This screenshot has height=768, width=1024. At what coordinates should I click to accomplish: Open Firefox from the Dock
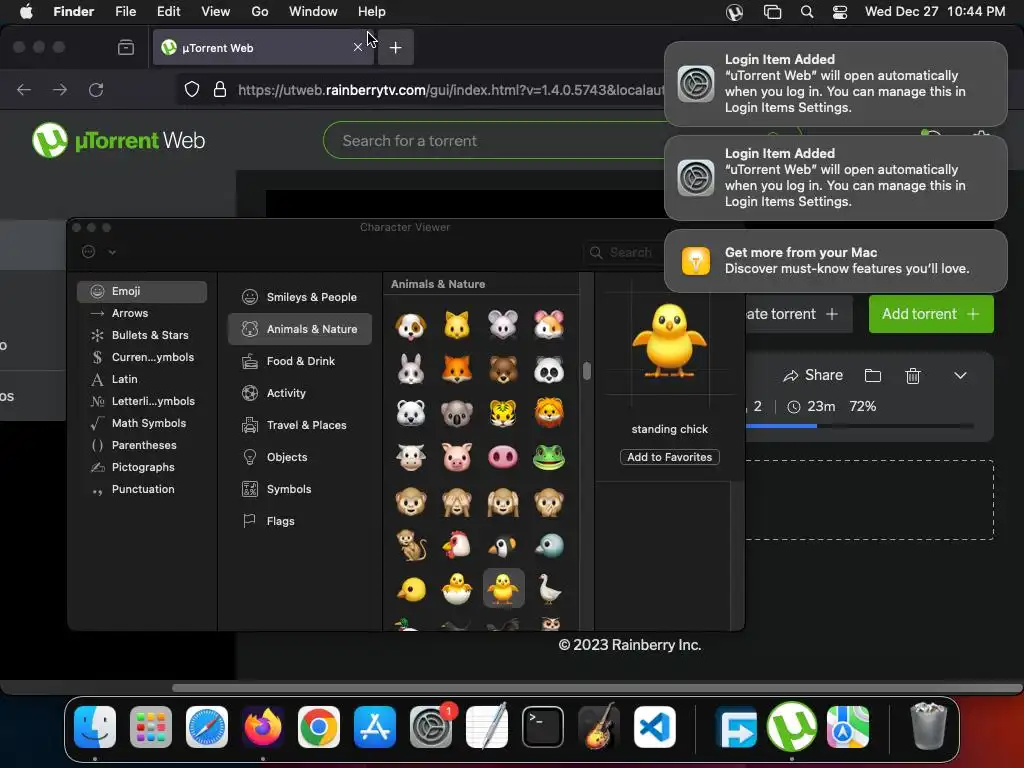[x=263, y=726]
